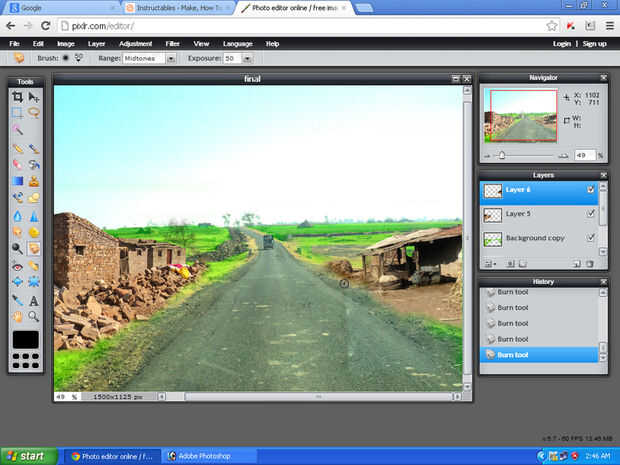Toggle visibility checkbox of Layer 6

pos(591,190)
